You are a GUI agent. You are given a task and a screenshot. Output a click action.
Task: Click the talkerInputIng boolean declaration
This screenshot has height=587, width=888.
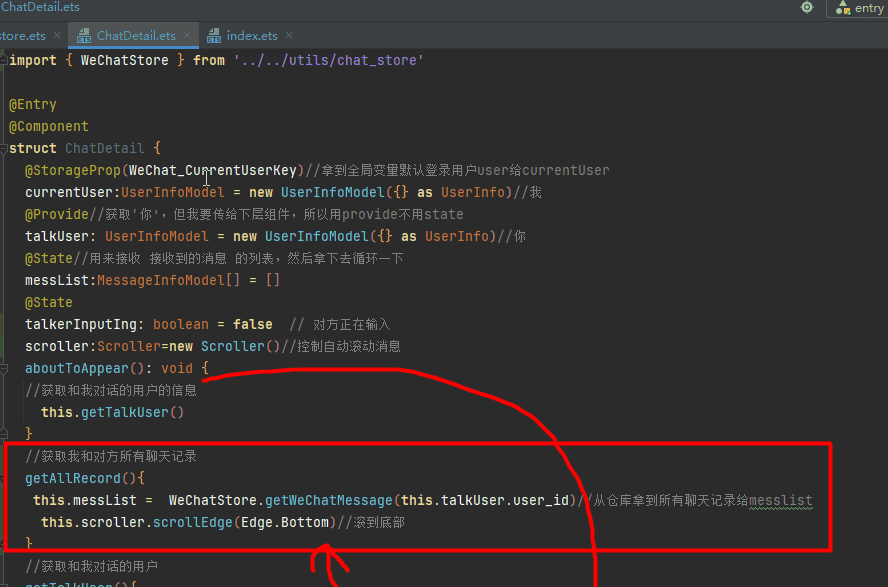point(86,324)
